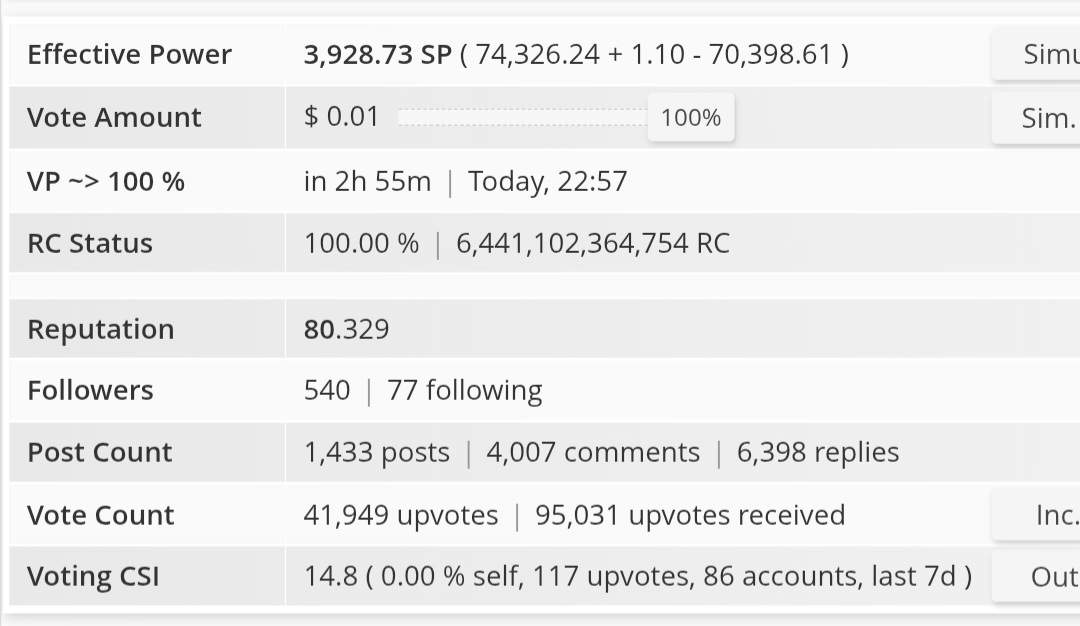Click the 3,928.73 SP effective power value
1080x626 pixels.
pyautogui.click(x=377, y=54)
